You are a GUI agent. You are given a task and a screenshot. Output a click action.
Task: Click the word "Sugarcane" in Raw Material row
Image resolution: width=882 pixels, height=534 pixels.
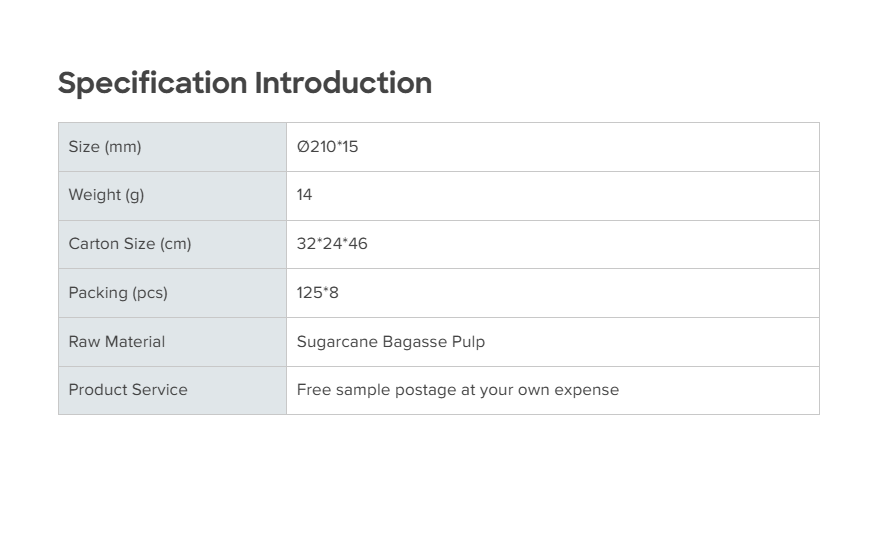[x=337, y=342]
